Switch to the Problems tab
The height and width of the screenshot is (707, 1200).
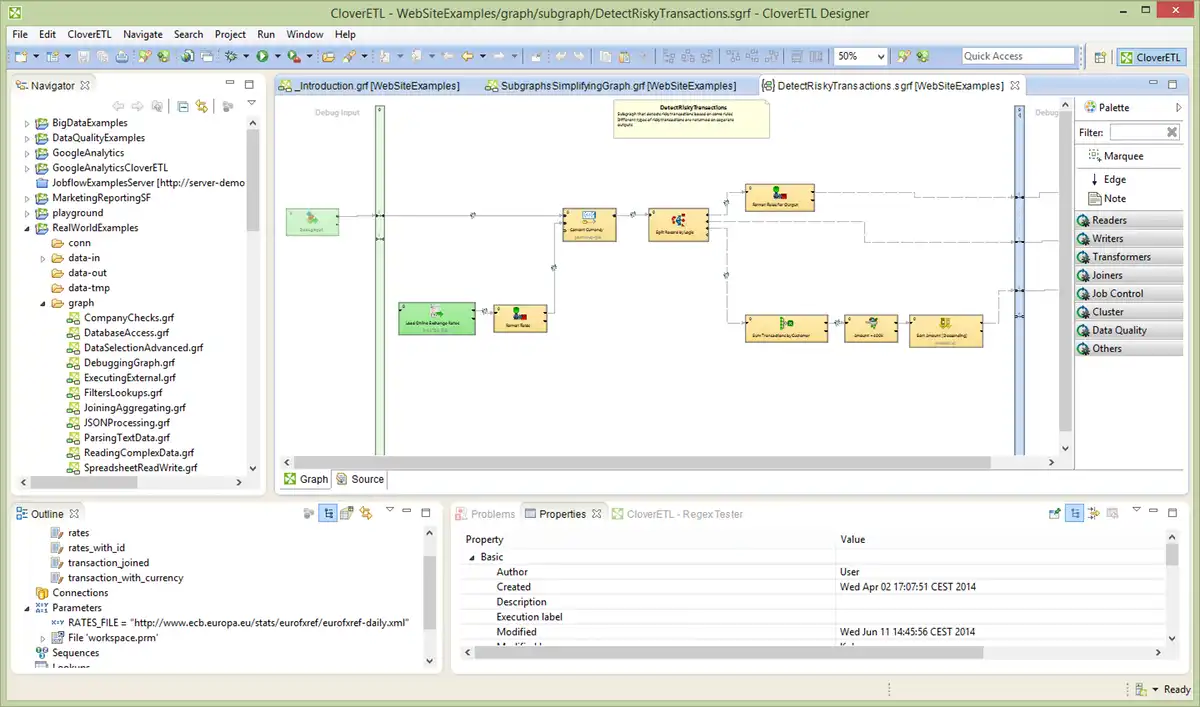coord(485,514)
